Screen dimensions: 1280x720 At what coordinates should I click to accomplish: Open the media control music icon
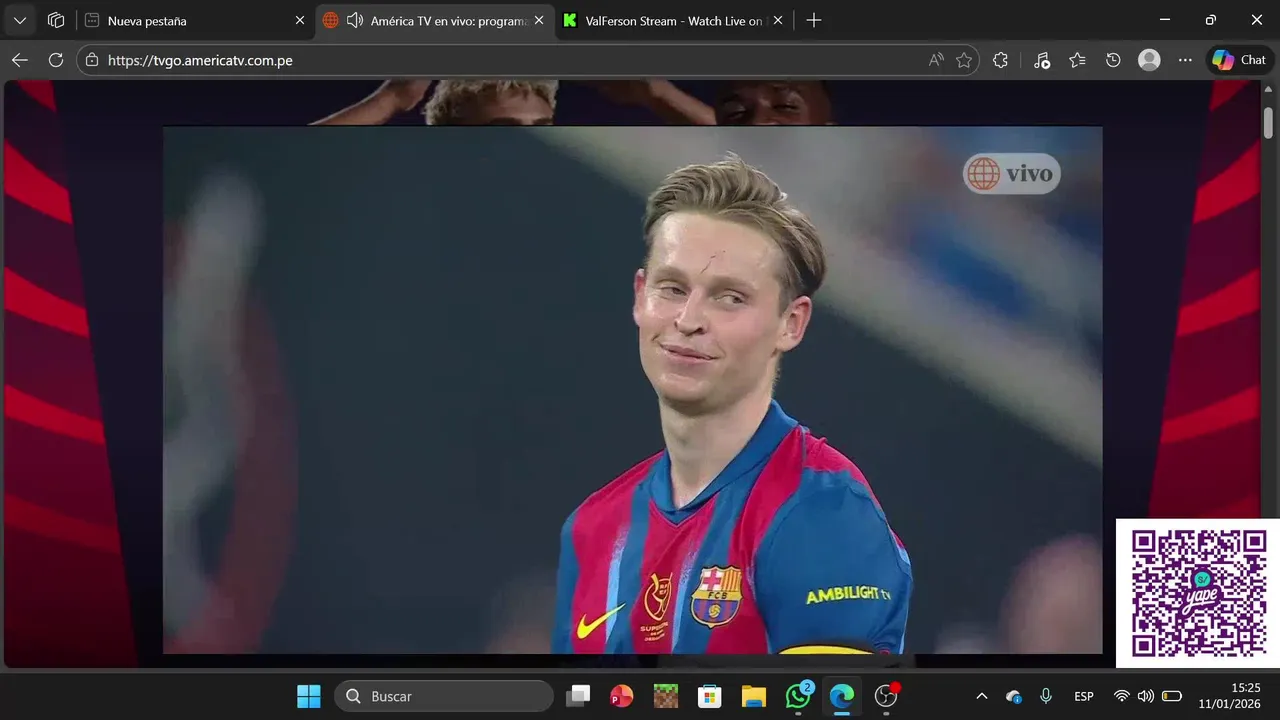(x=1041, y=60)
